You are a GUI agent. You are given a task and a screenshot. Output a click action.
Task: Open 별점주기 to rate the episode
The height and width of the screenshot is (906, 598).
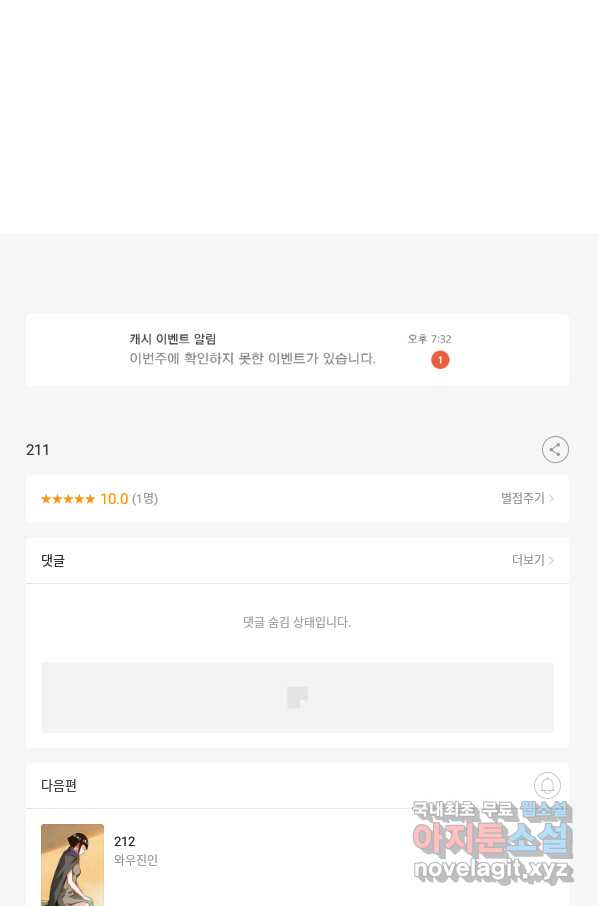click(522, 498)
